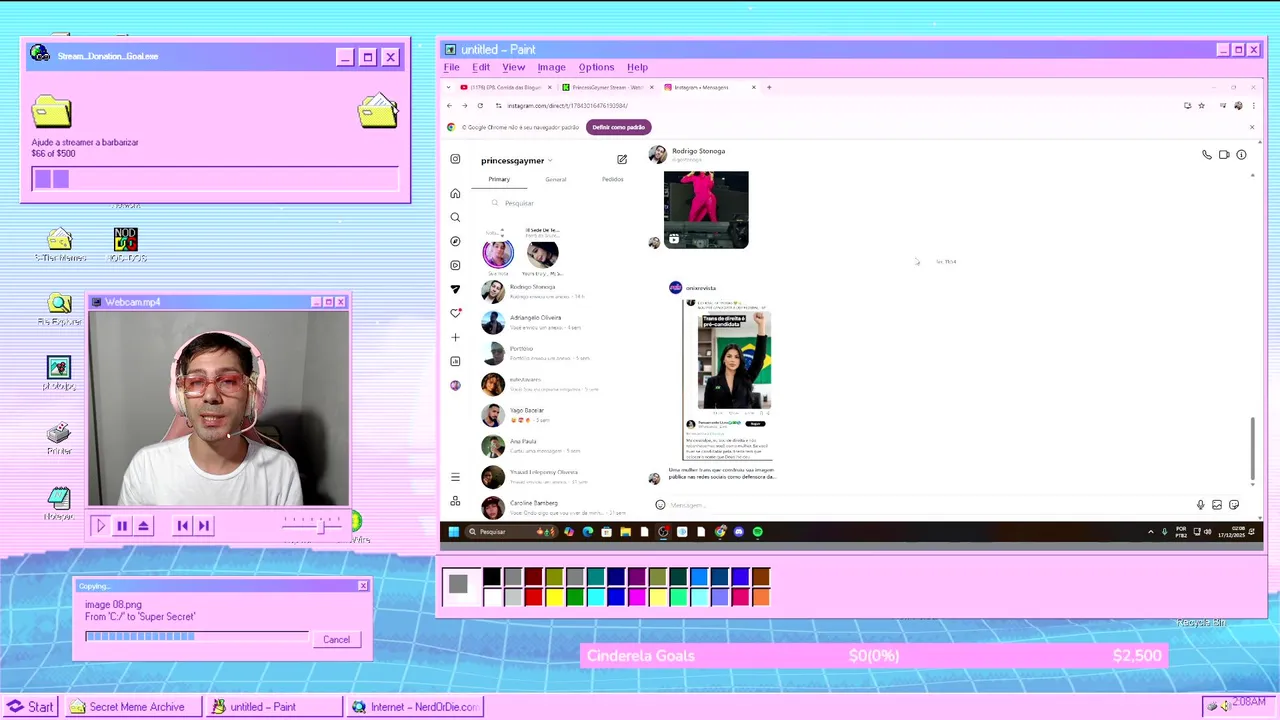This screenshot has width=1280, height=720.
Task: Open the Image menu in Paint
Action: point(551,67)
